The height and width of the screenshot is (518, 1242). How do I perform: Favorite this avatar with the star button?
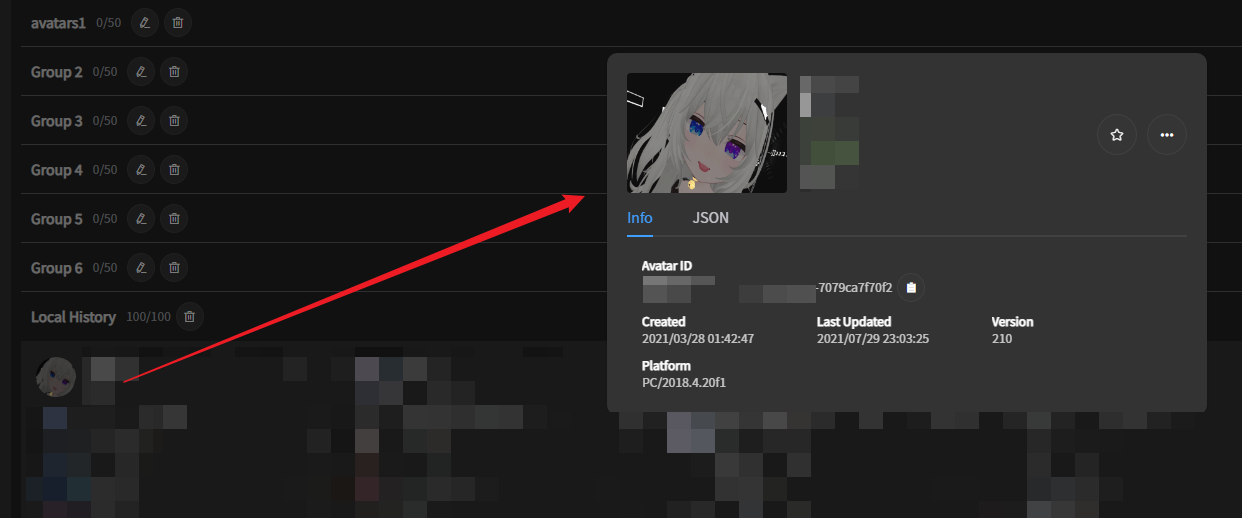point(1117,134)
